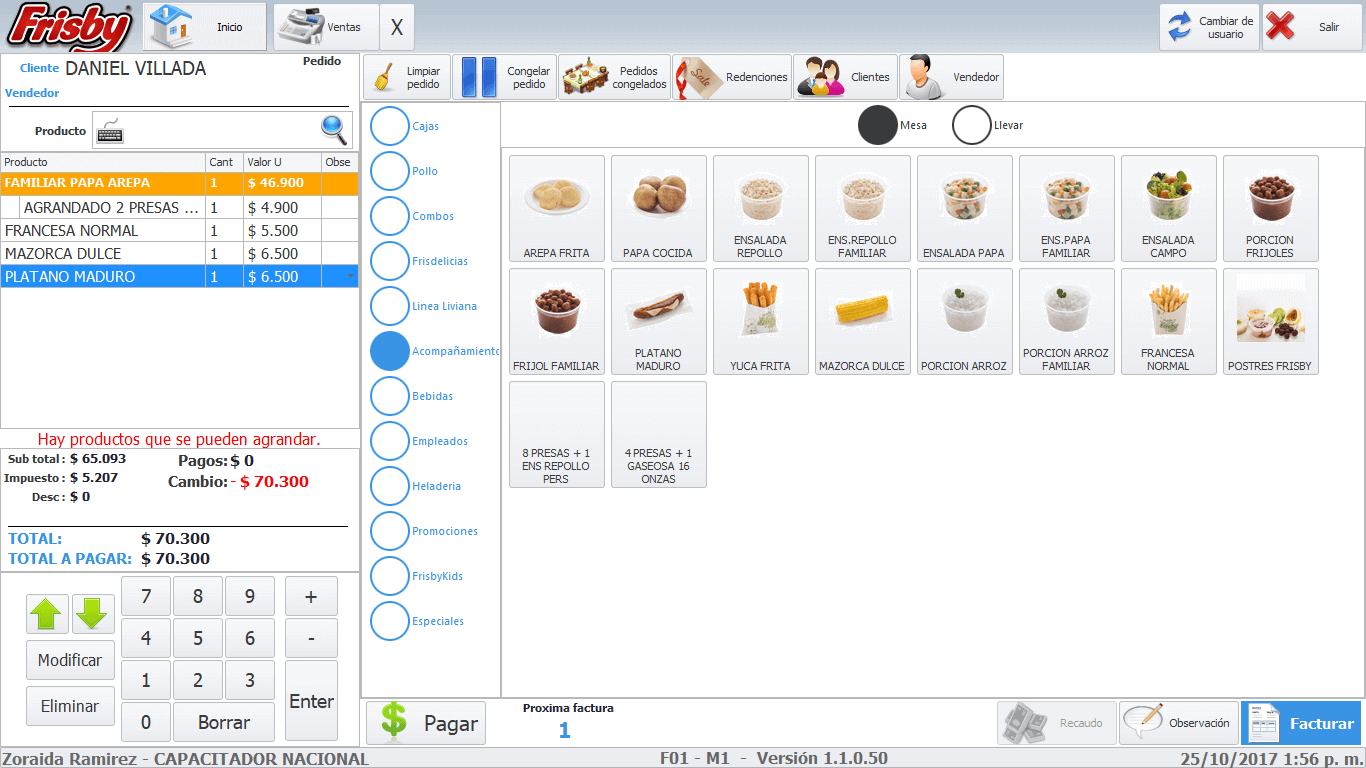This screenshot has width=1366, height=768.
Task: Open dropdown arrow on PLATANO MADURO row
Action: click(x=350, y=276)
